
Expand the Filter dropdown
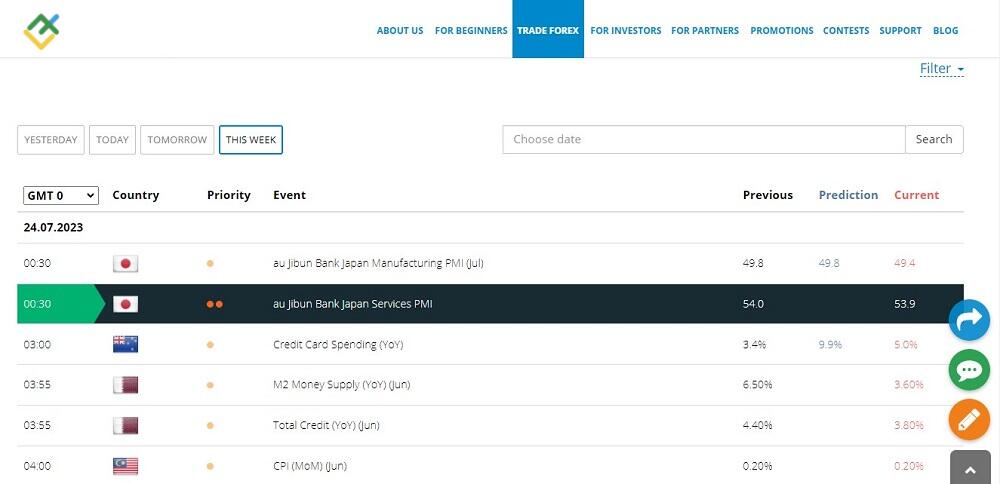pyautogui.click(x=941, y=69)
